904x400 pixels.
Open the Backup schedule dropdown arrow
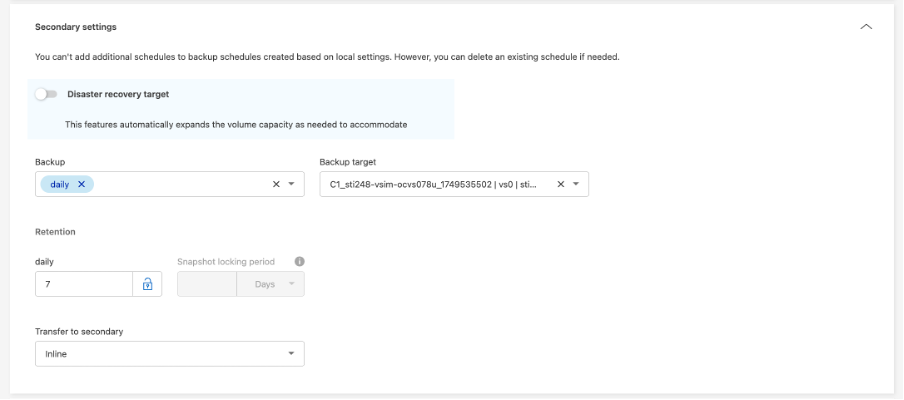pos(291,184)
